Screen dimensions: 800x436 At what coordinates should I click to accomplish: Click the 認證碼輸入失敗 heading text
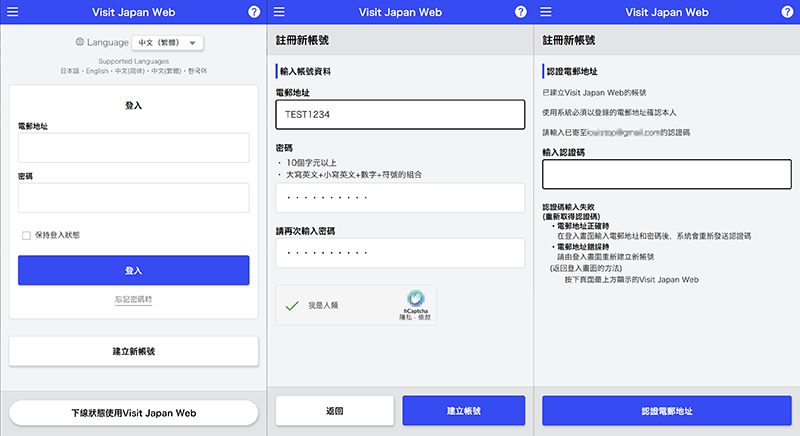(568, 207)
